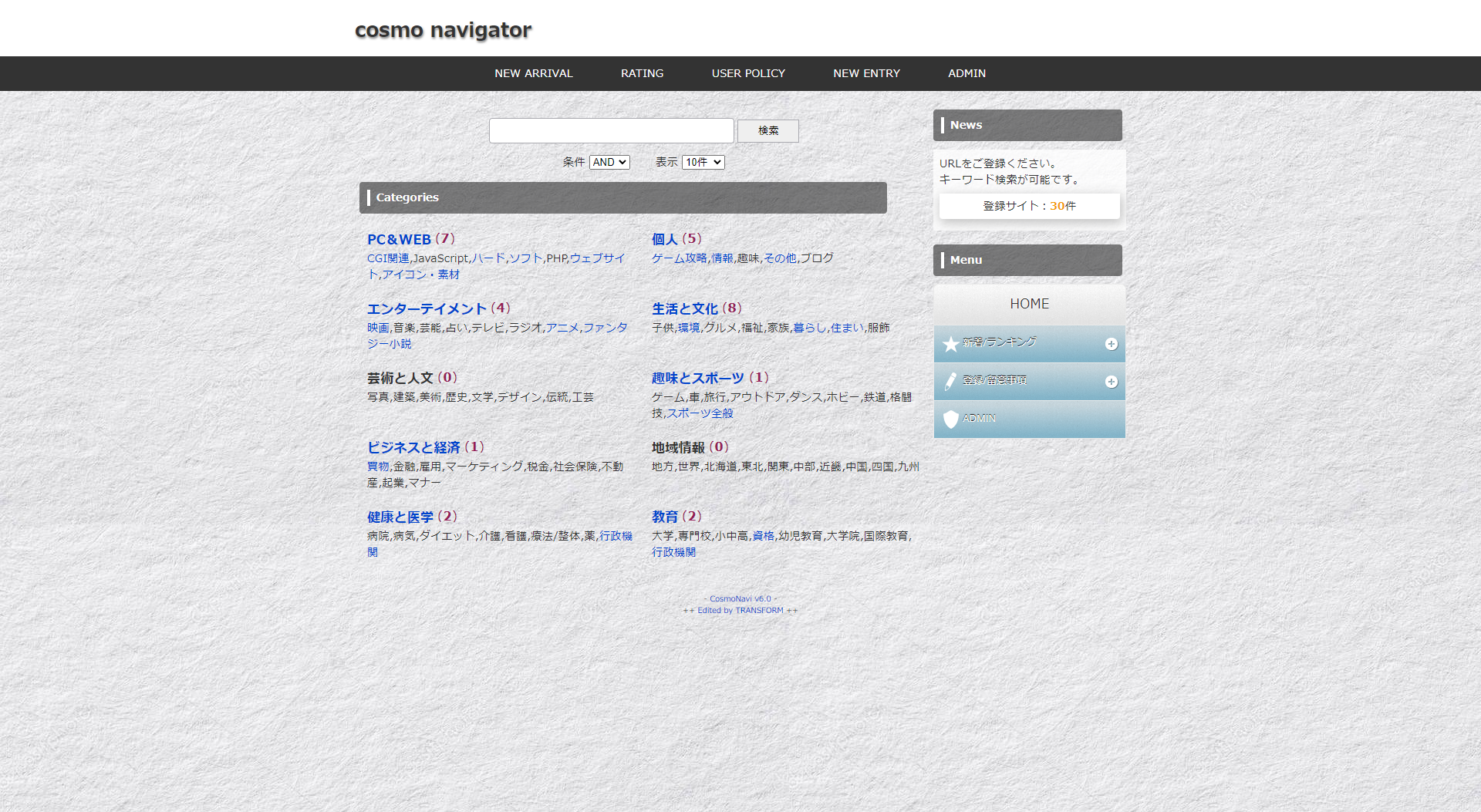
Task: Open the 生活と文化 category
Action: click(x=684, y=309)
